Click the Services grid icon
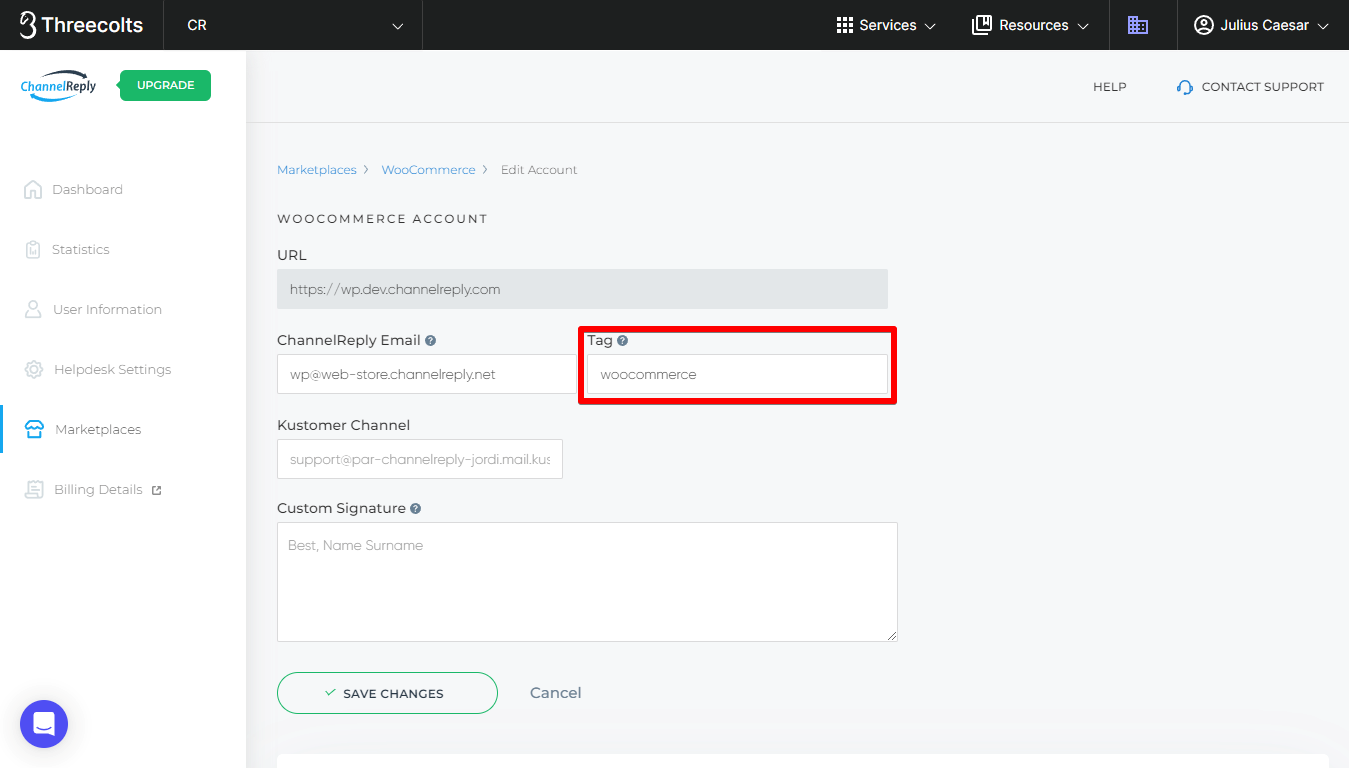 845,25
